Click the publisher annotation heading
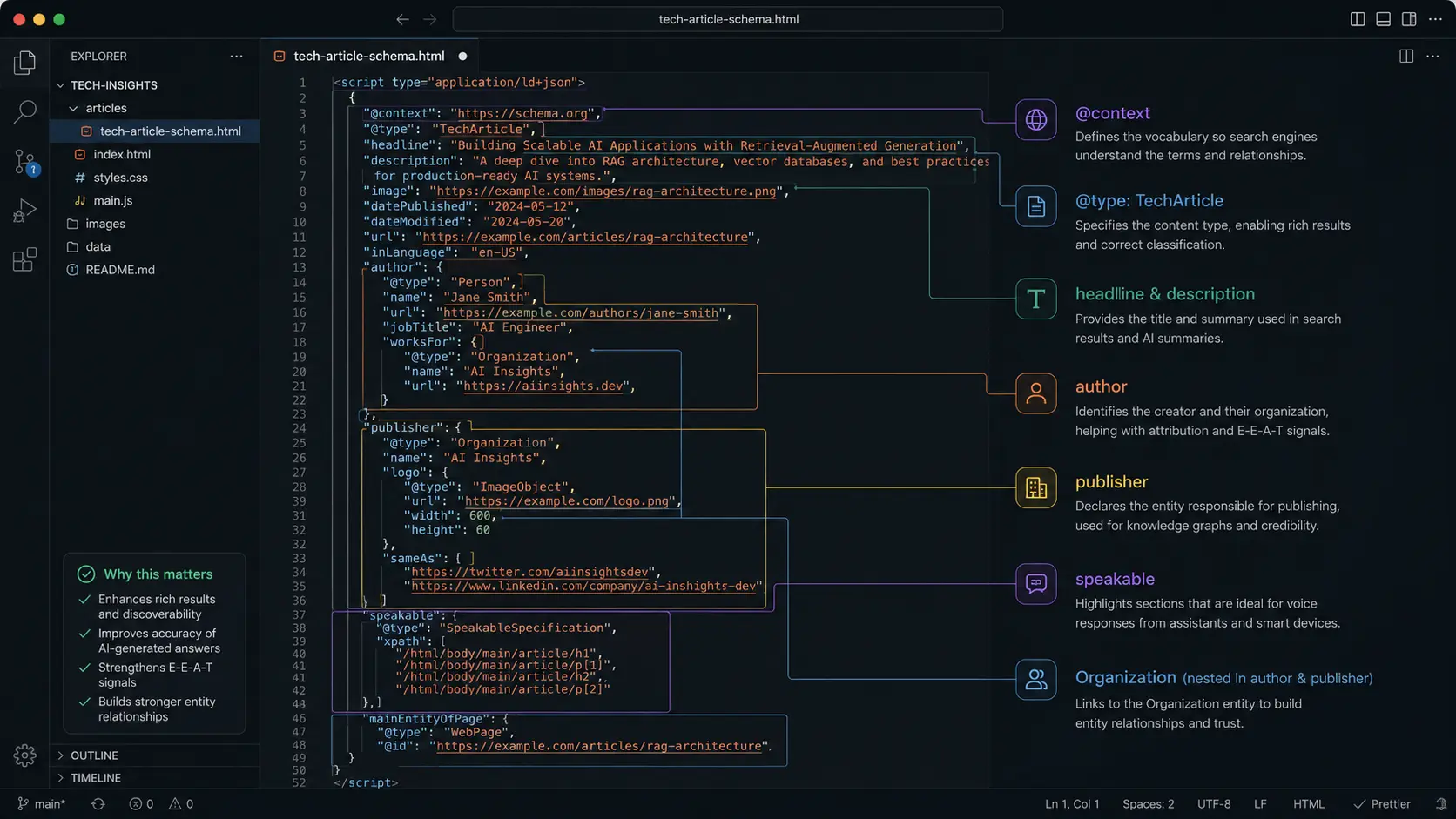 click(x=1111, y=481)
